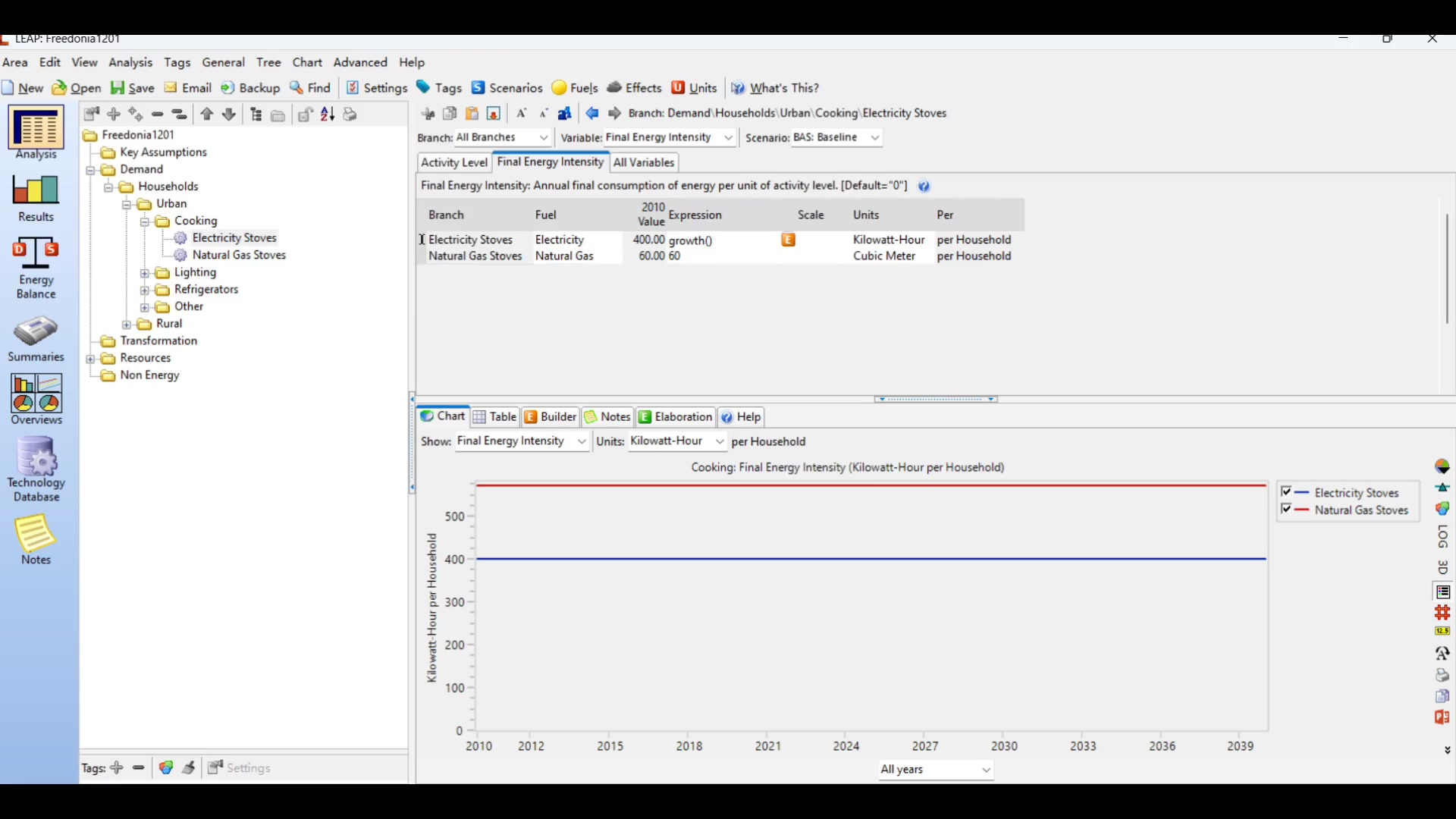The width and height of the screenshot is (1456, 819).
Task: Open the Energy Balance view
Action: coord(36,268)
